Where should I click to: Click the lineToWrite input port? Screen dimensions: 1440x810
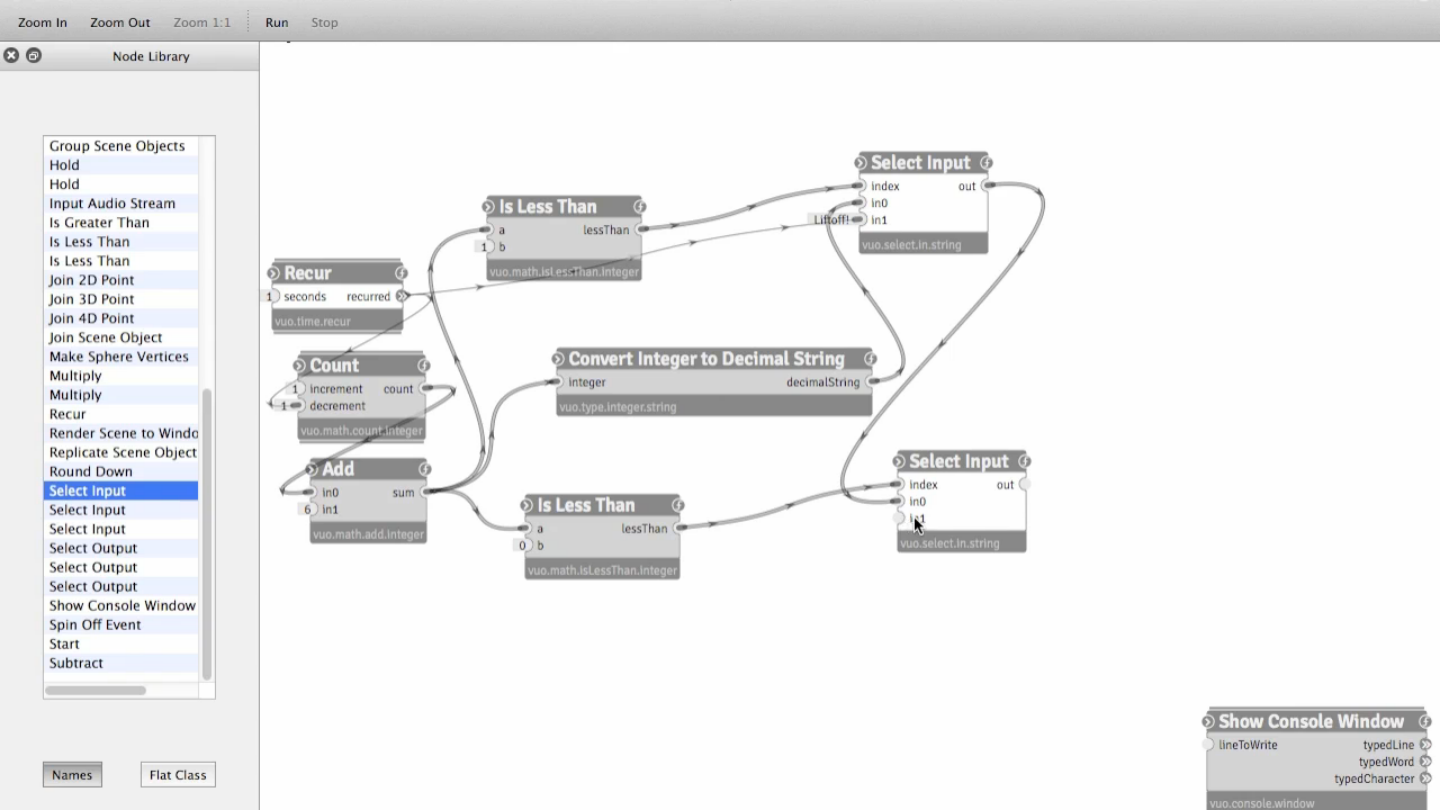pos(1208,745)
